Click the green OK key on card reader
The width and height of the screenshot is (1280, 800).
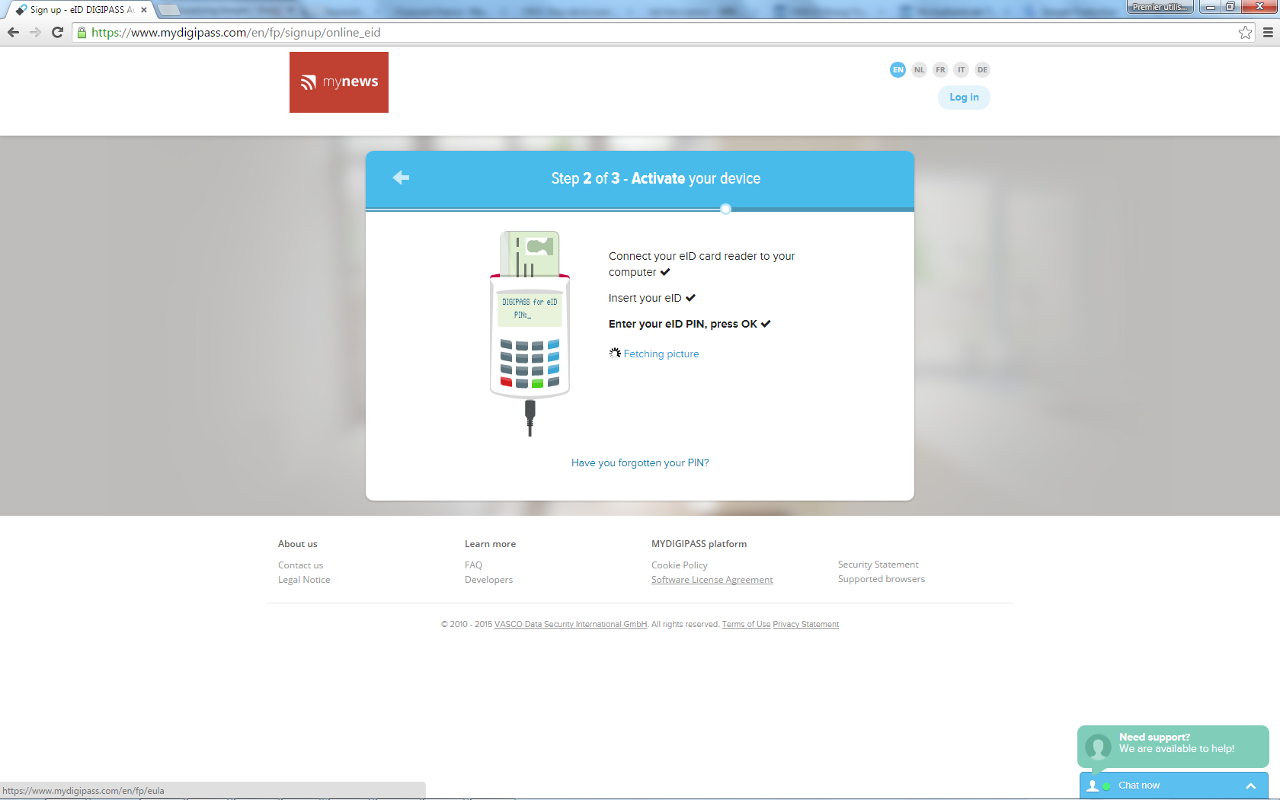coord(537,383)
